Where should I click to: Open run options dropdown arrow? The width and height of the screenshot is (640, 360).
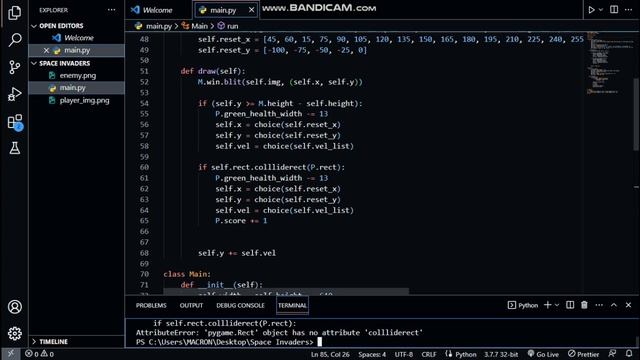601,9
